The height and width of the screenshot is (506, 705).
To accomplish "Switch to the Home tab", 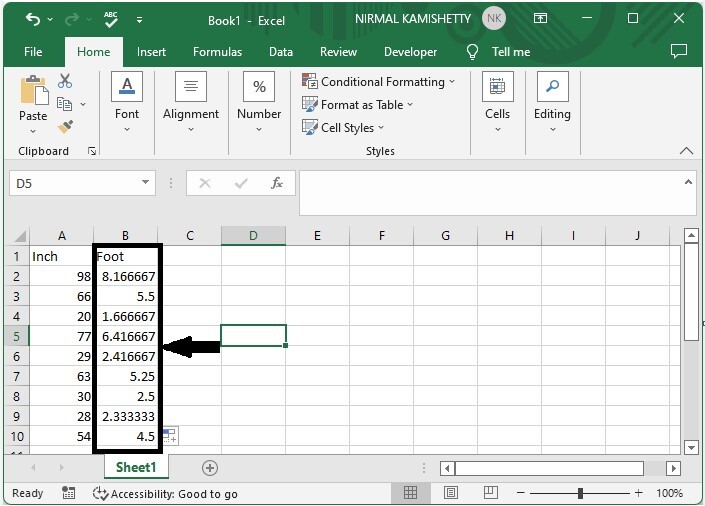I will click(x=94, y=52).
